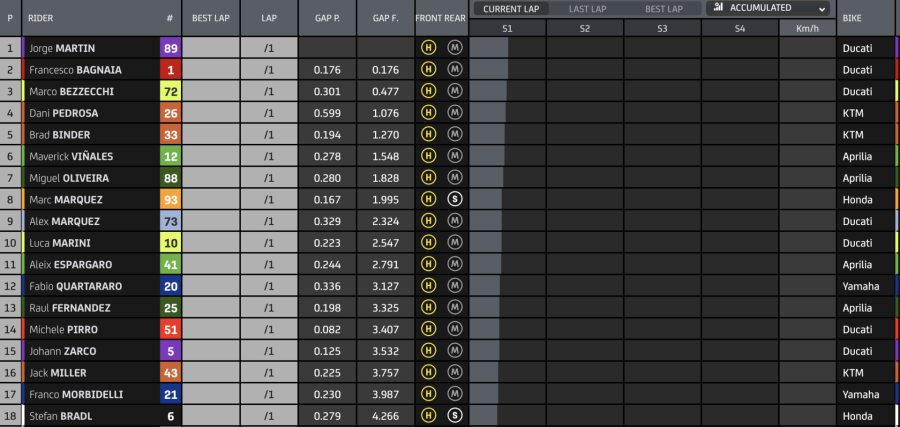Screen dimensions: 900x427
Task: Switch to the LAST LAP tab
Action: click(588, 9)
